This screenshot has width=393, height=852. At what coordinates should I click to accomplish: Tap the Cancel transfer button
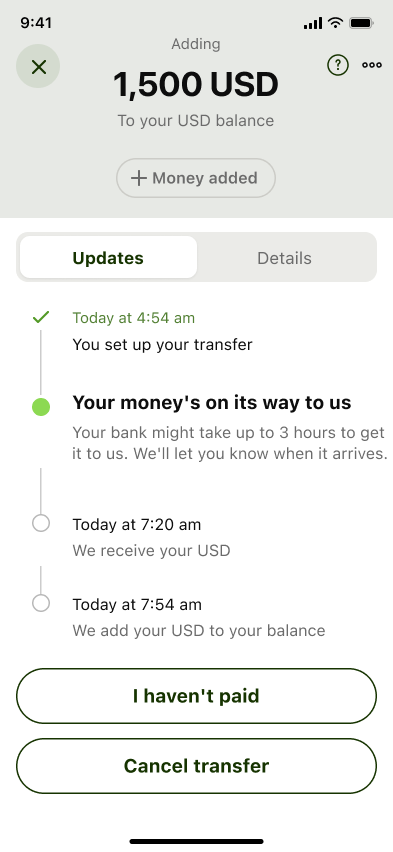tap(196, 766)
